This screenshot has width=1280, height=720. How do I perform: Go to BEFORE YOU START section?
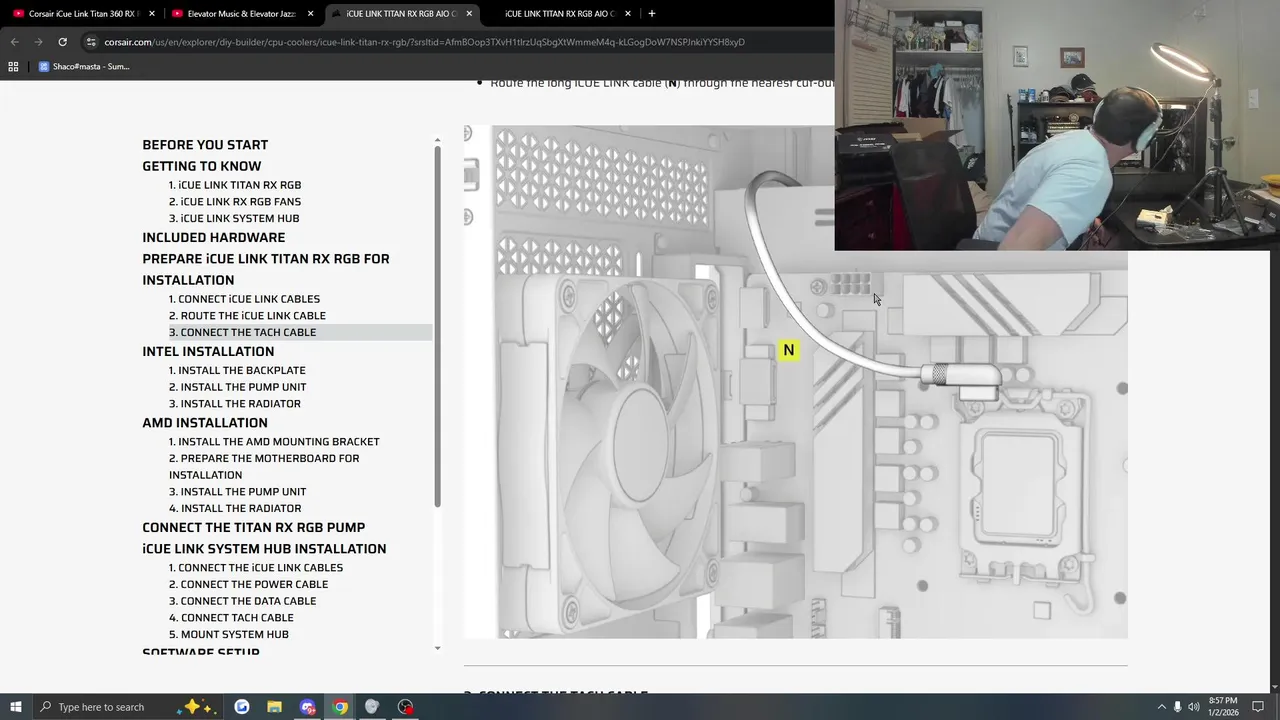click(x=205, y=145)
